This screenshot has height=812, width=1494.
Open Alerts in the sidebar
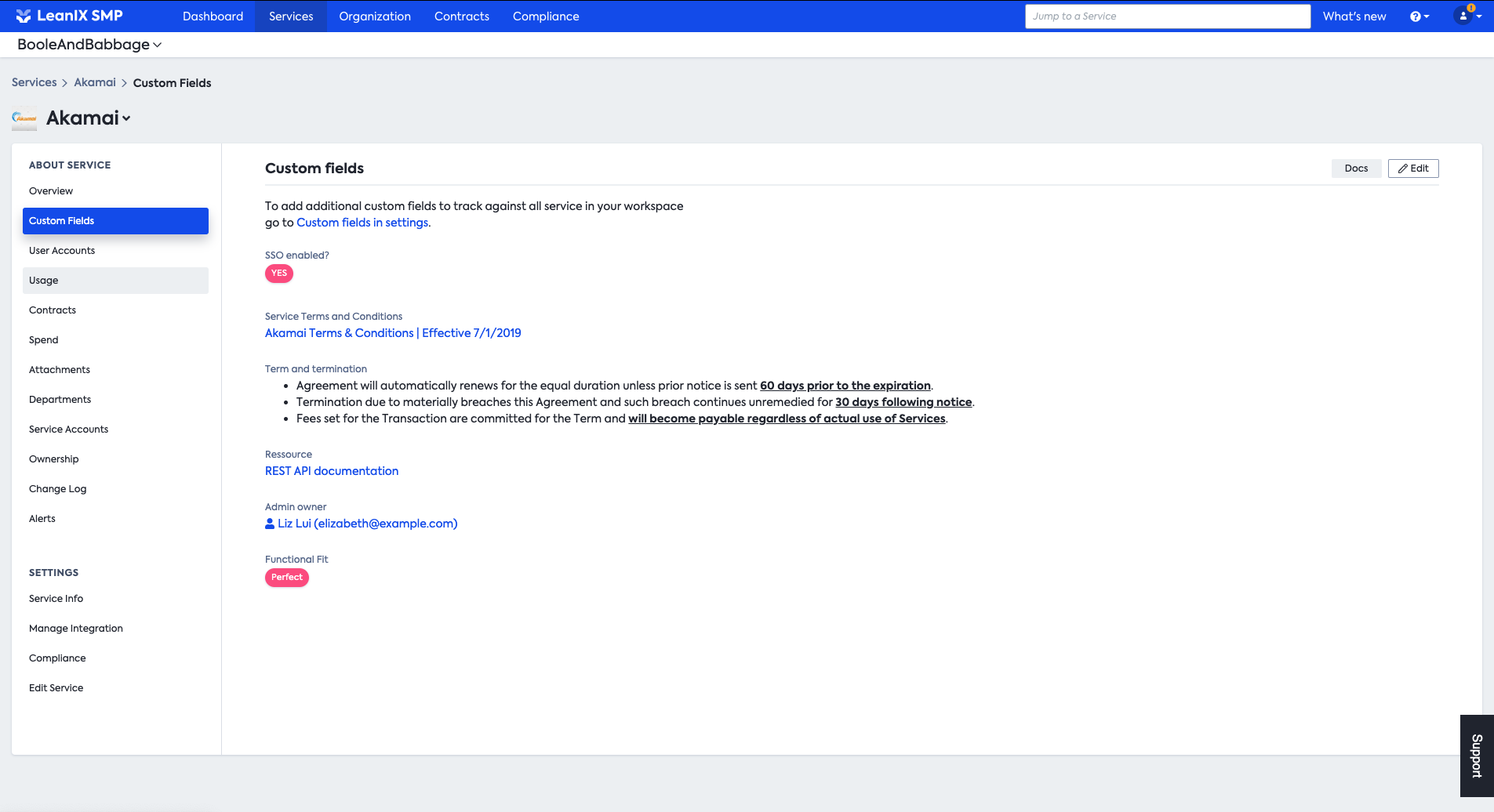[115, 519]
